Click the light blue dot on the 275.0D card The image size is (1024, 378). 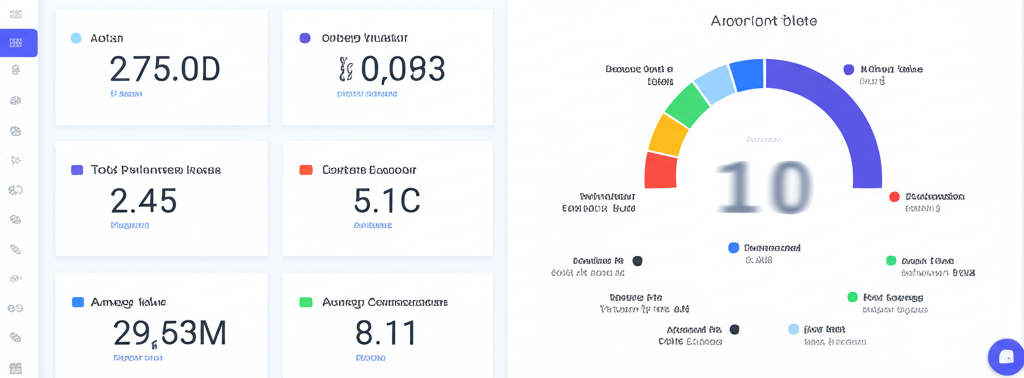(76, 38)
